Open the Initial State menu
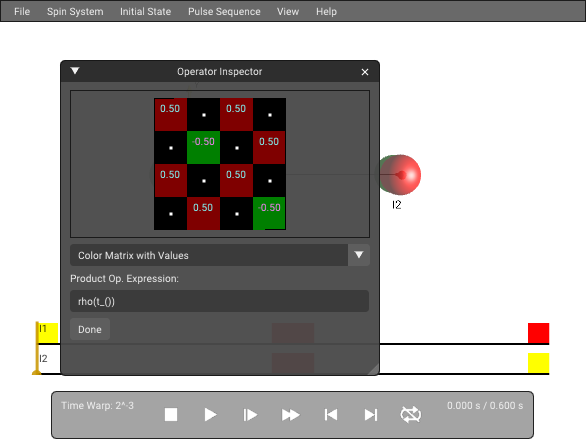Viewport: 586px width, 439px height. 145,12
